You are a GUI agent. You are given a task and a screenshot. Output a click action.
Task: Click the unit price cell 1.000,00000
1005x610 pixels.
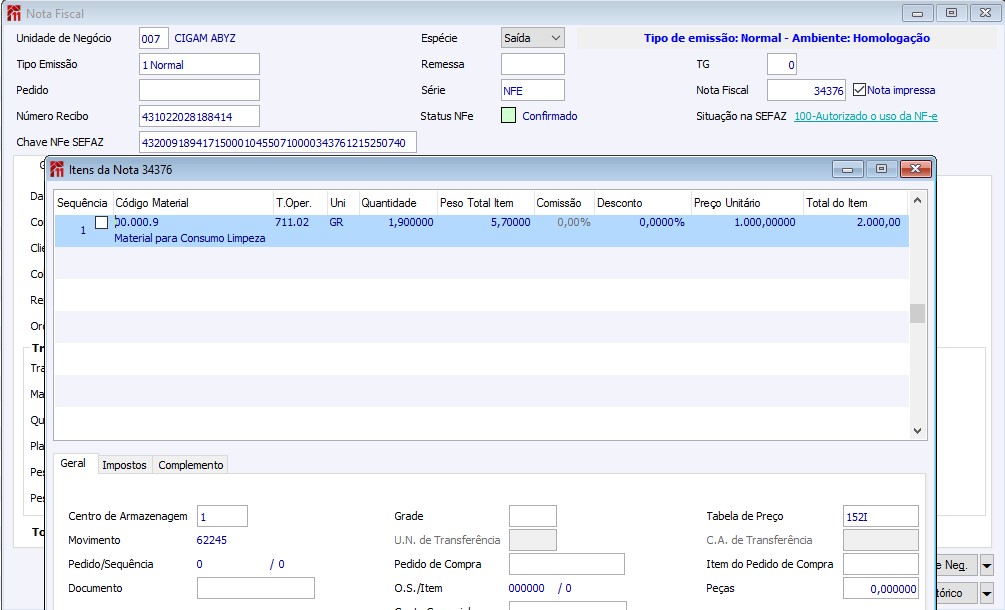tap(765, 222)
